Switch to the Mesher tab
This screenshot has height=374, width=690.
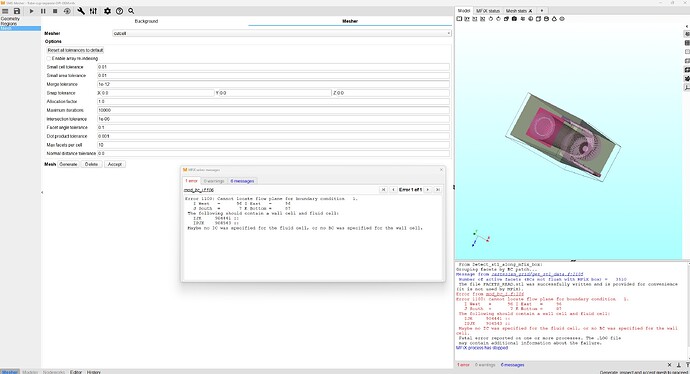(x=350, y=21)
